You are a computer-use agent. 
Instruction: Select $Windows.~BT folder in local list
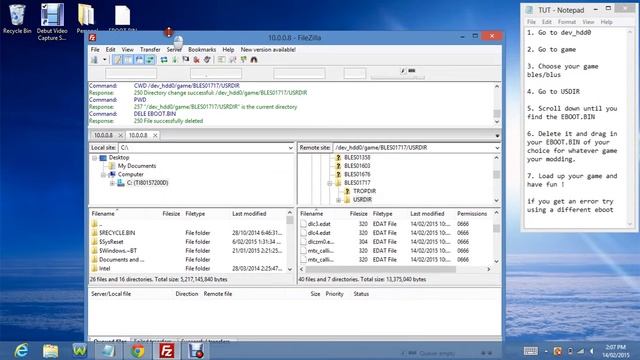118,251
